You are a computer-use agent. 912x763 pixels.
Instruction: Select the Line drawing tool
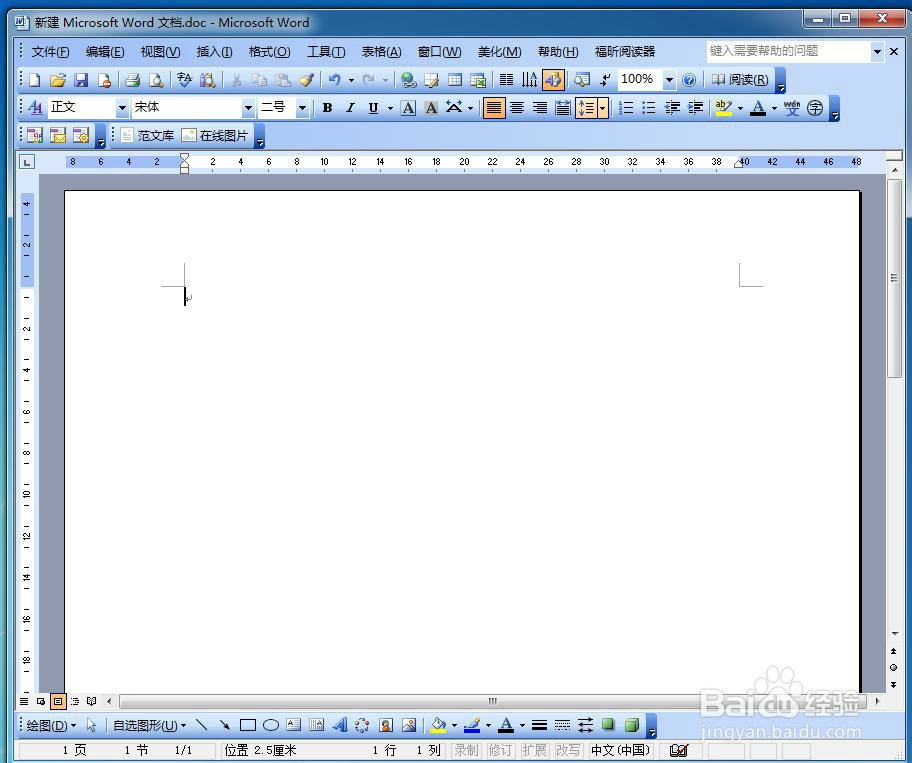[x=201, y=725]
